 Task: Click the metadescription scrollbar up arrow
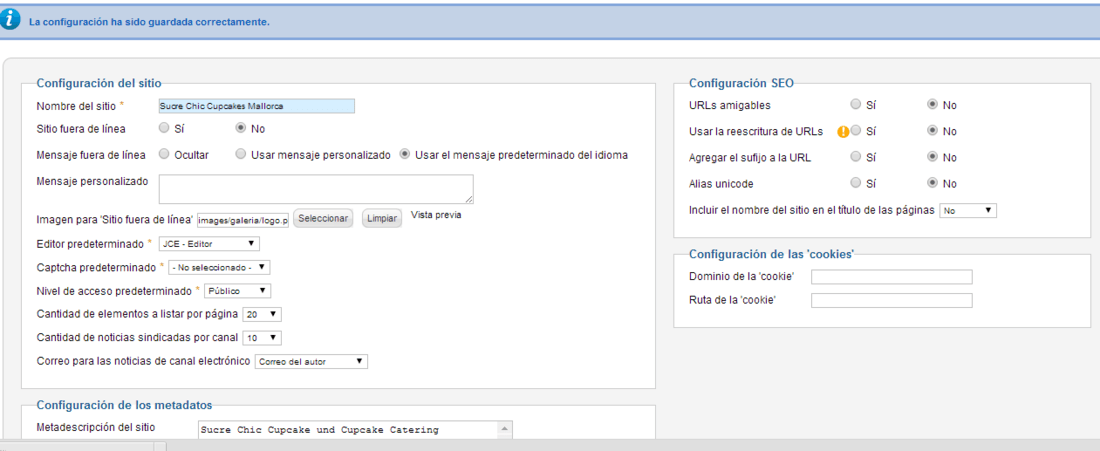tap(506, 428)
